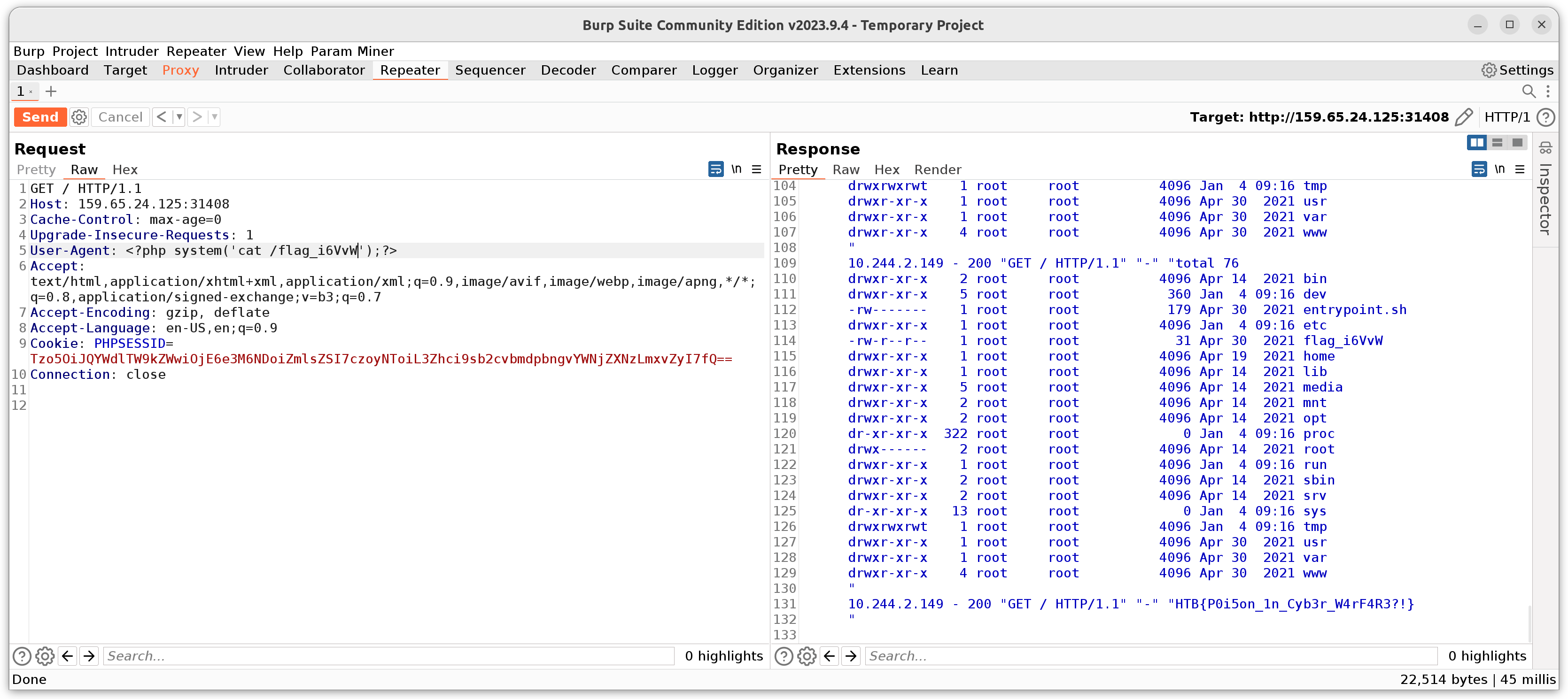
Task: Open the request search settings gear
Action: 45,656
